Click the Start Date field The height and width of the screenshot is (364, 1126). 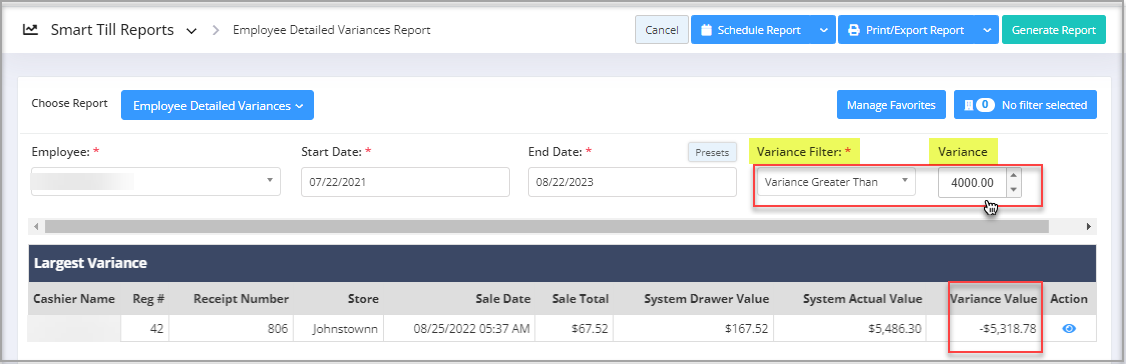(405, 182)
